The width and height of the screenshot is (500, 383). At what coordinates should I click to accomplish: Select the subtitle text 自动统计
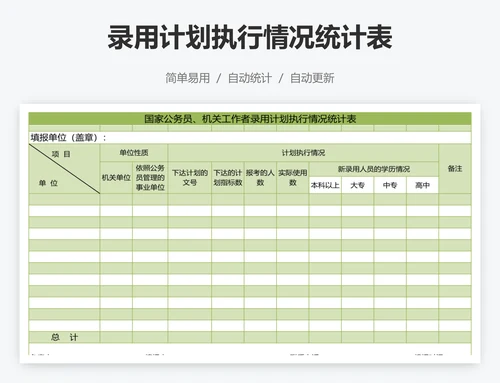(x=250, y=78)
